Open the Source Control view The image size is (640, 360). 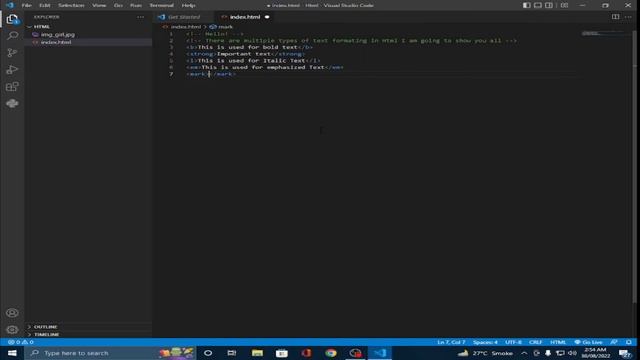(12, 53)
